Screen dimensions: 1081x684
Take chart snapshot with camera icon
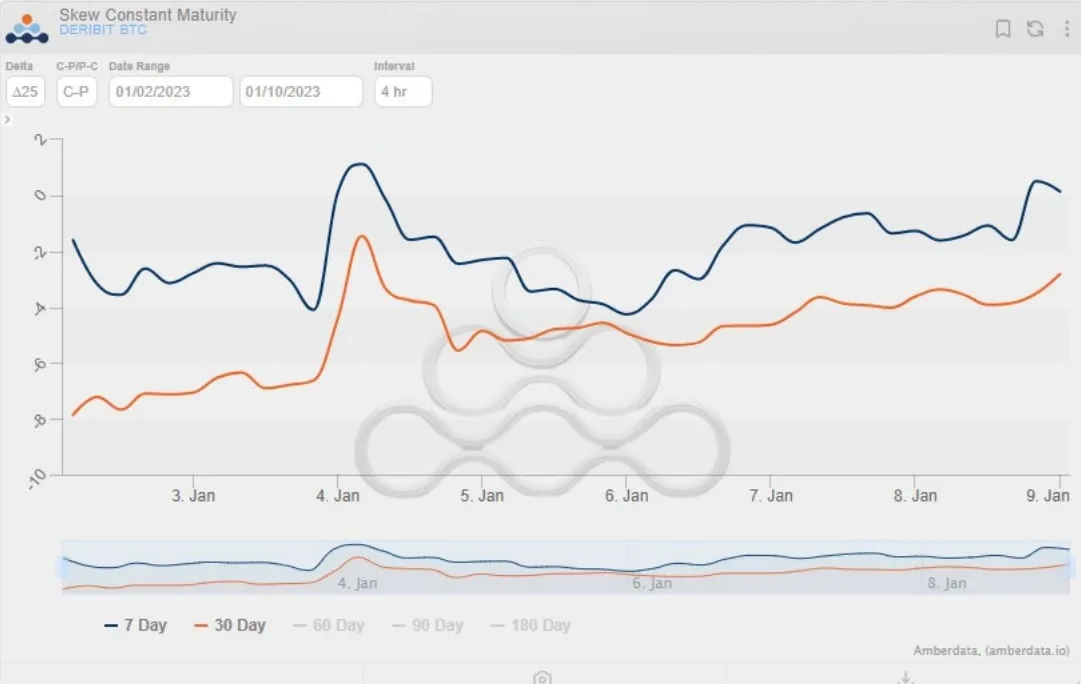(x=543, y=678)
